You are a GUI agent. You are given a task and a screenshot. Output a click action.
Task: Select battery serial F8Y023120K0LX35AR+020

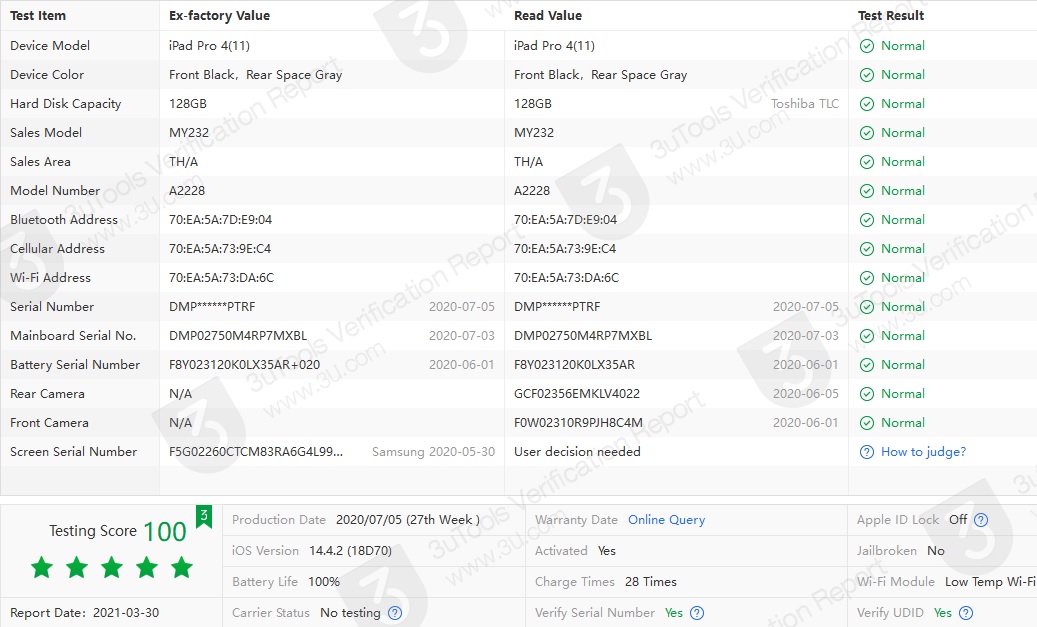tap(245, 365)
